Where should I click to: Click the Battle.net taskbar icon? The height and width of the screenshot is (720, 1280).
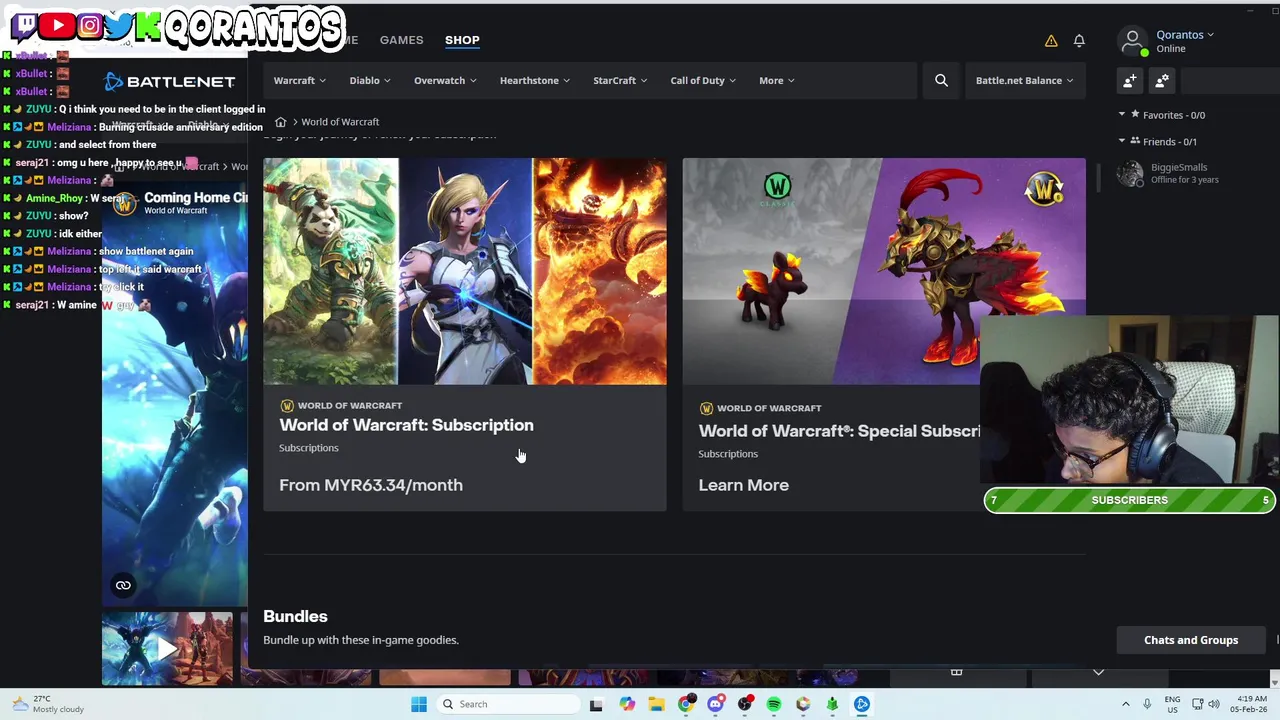coord(862,704)
